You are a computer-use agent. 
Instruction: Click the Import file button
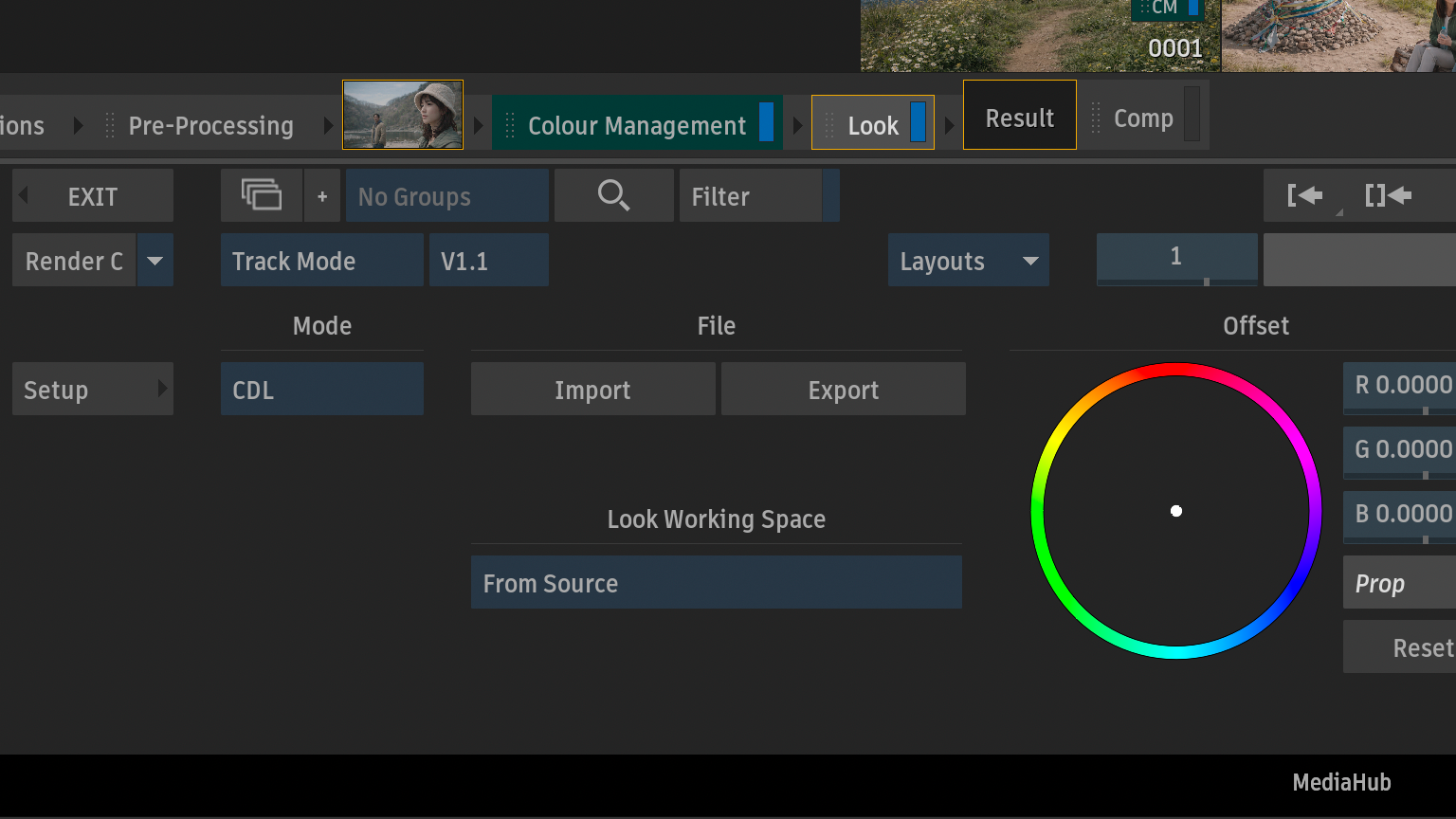(592, 390)
